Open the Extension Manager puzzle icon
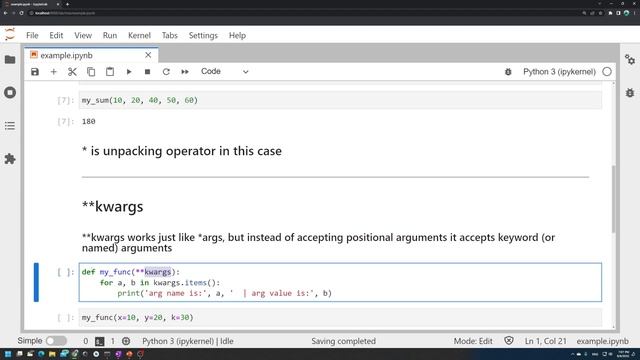640x360 pixels. pos(10,159)
